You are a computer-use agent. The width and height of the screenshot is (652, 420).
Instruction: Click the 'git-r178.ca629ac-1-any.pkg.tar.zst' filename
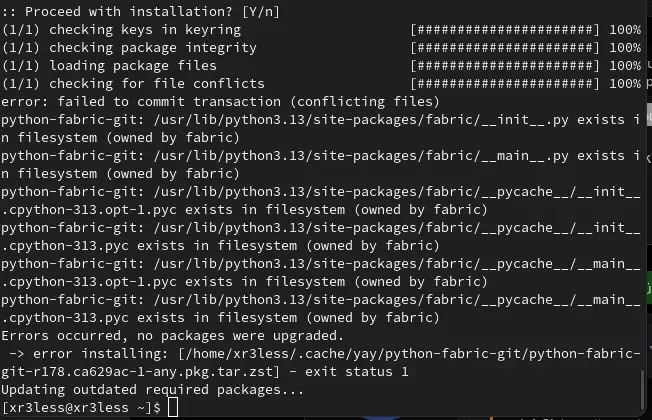(x=140, y=372)
